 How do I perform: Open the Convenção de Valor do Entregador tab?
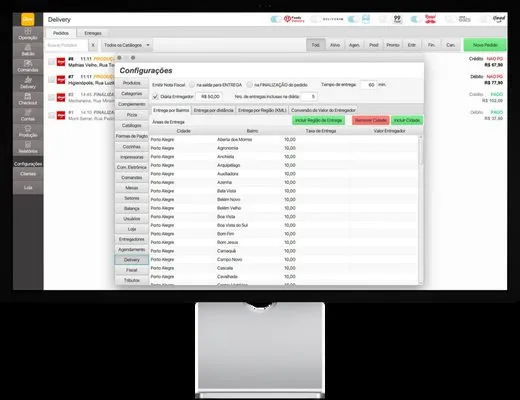[323, 110]
